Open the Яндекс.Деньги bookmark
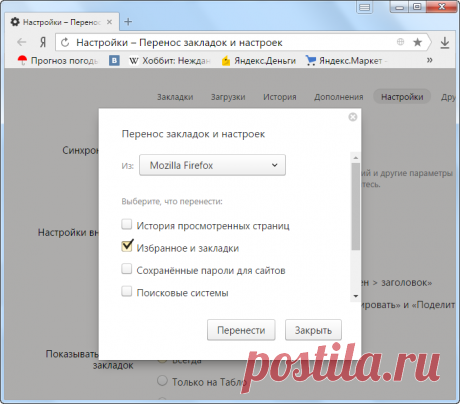460x404 pixels. click(x=259, y=61)
